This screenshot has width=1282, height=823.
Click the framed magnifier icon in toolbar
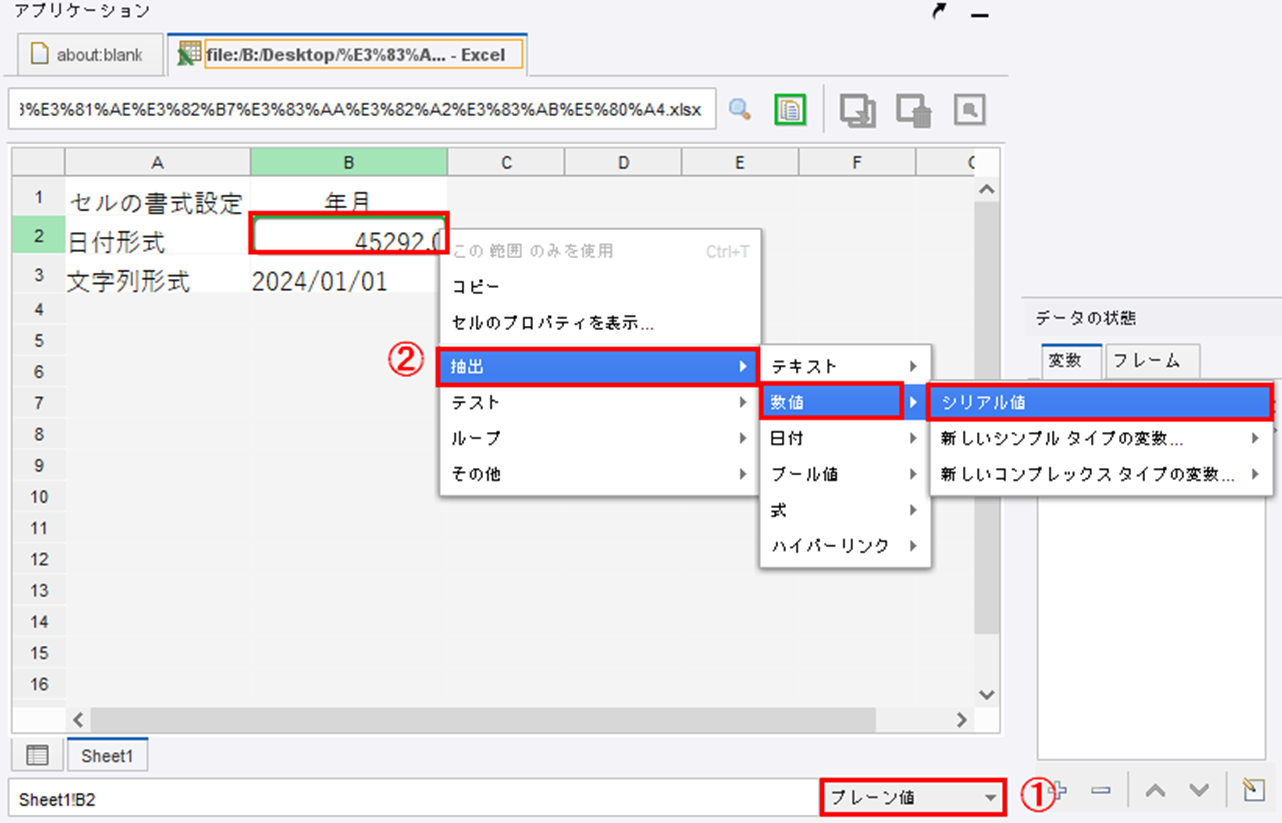point(969,110)
